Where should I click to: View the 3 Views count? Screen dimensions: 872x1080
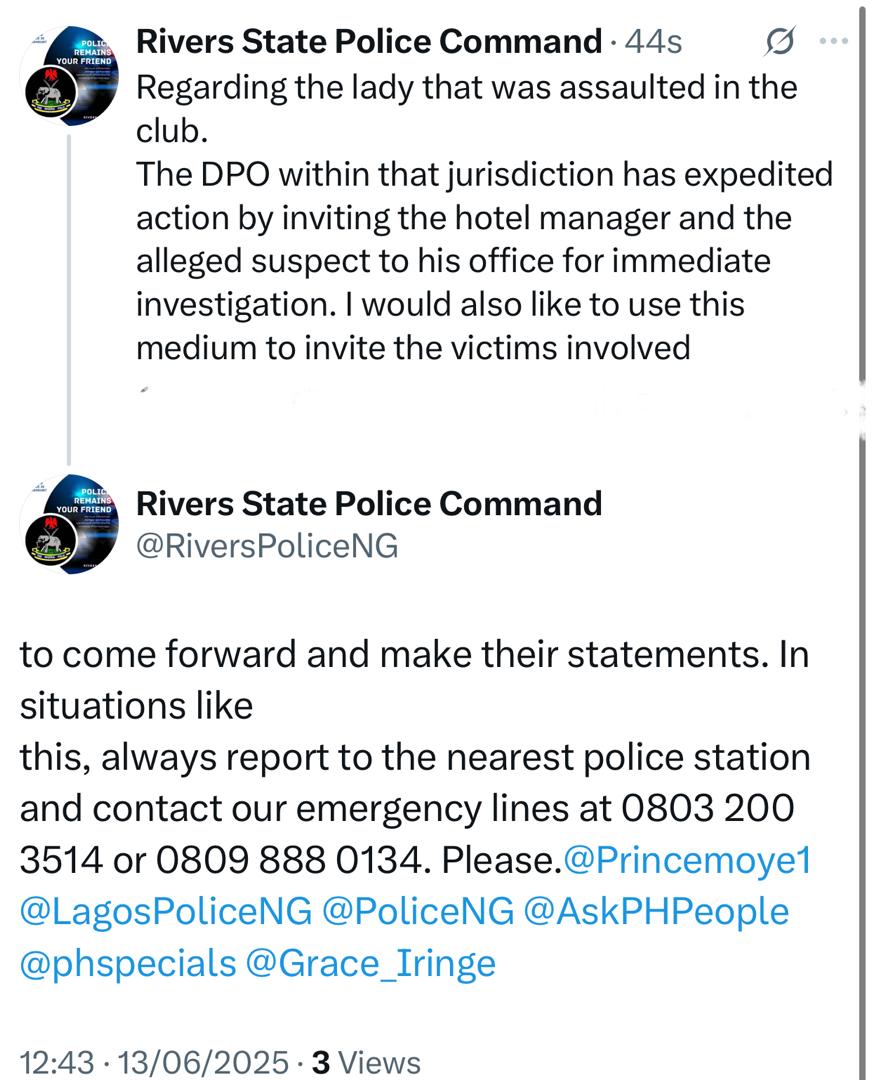point(366,1061)
